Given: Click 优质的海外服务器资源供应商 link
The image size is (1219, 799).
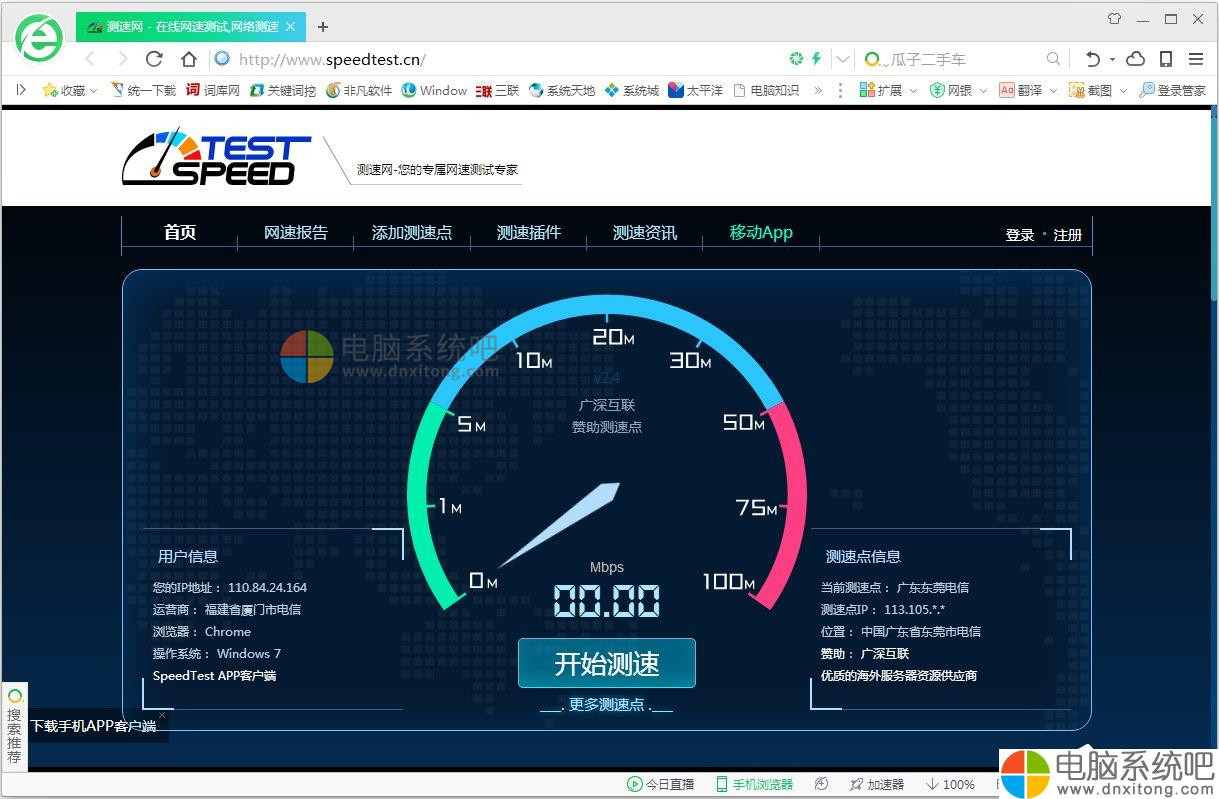Looking at the screenshot, I should tap(899, 676).
